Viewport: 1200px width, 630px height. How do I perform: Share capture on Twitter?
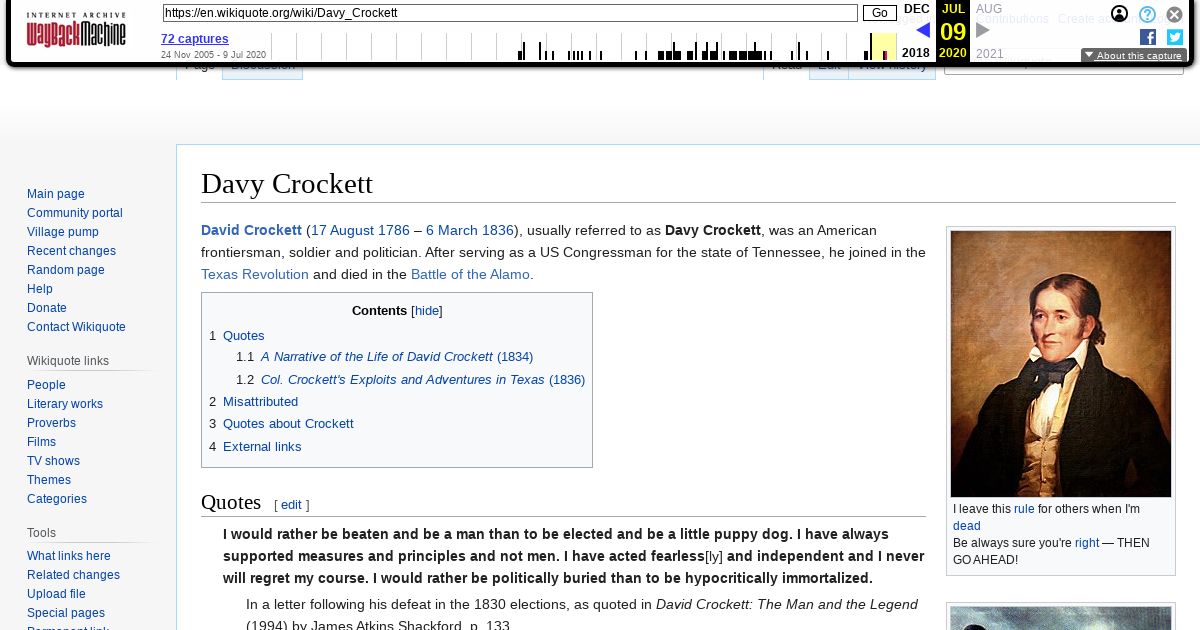click(1175, 37)
